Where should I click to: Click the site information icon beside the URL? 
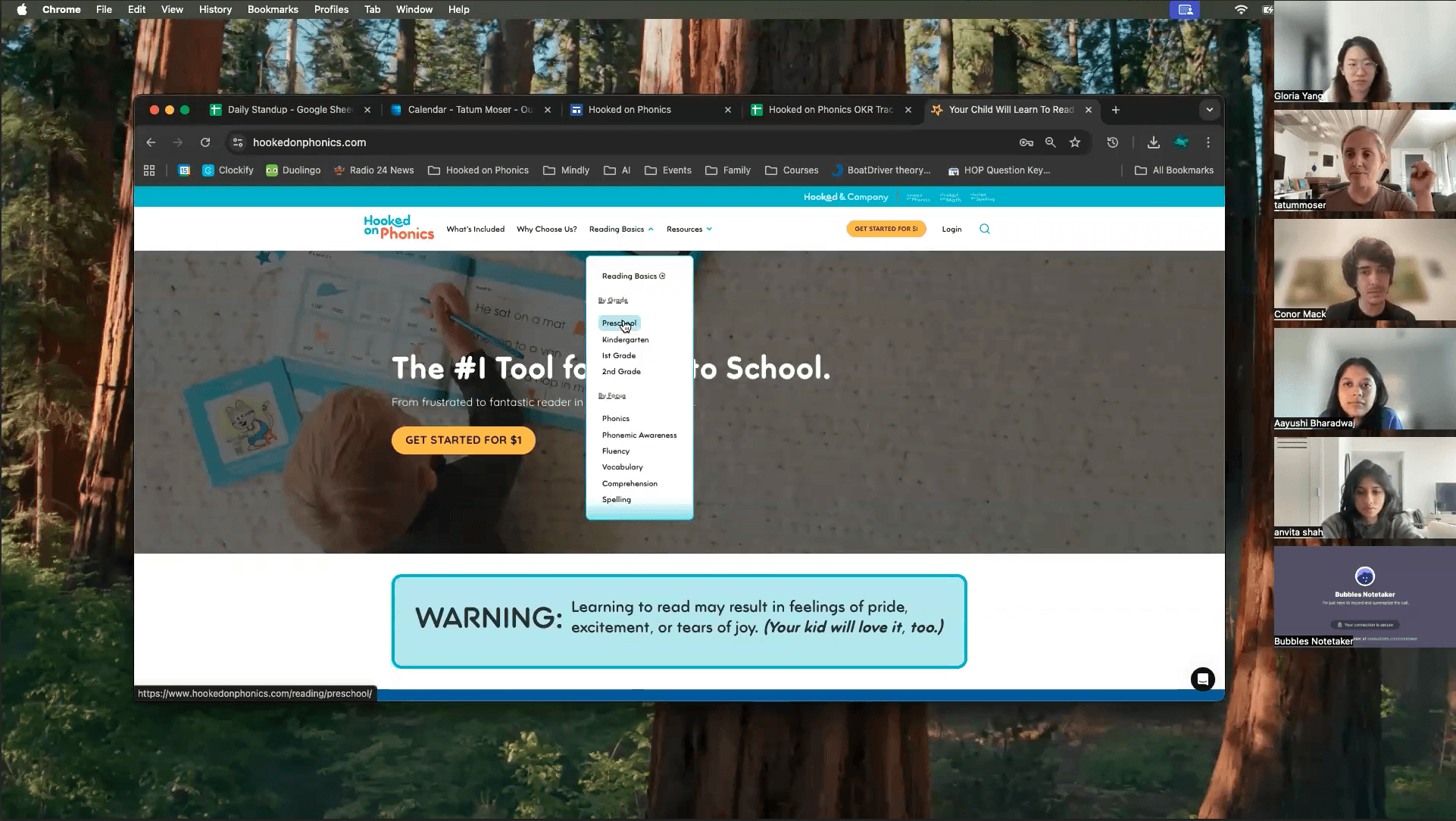pyautogui.click(x=238, y=142)
